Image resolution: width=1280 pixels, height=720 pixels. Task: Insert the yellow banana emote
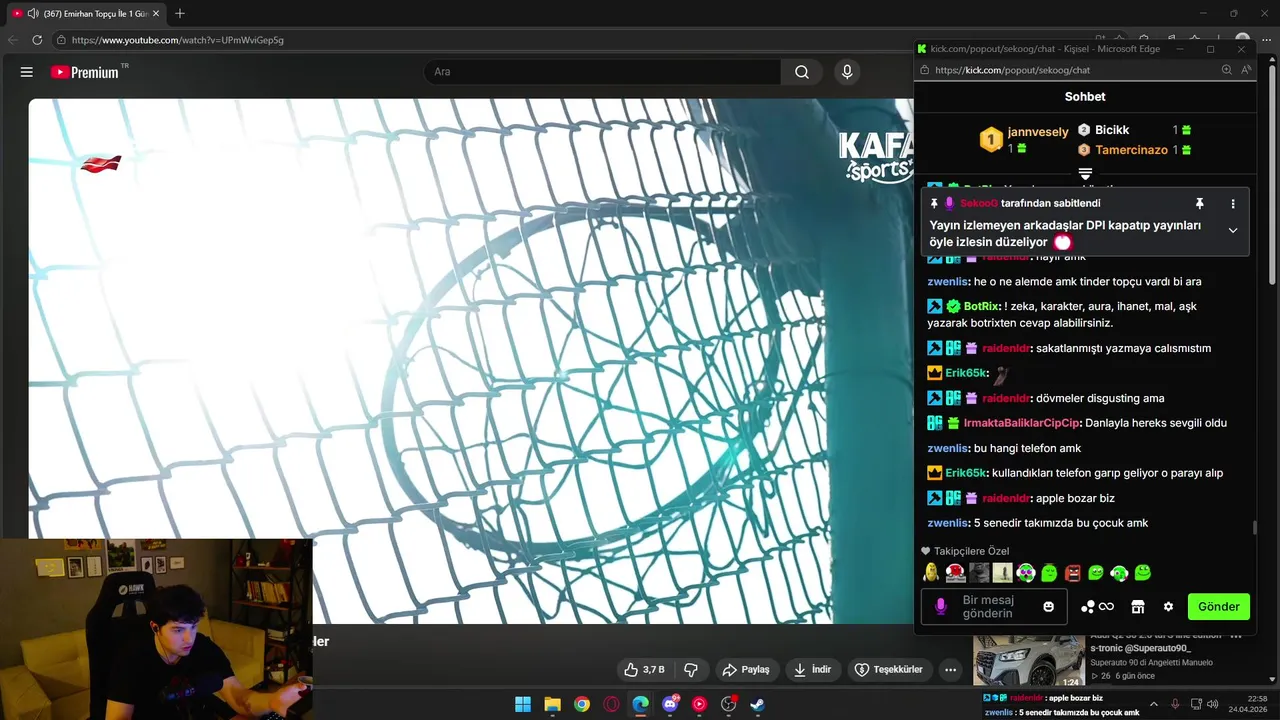click(x=932, y=573)
